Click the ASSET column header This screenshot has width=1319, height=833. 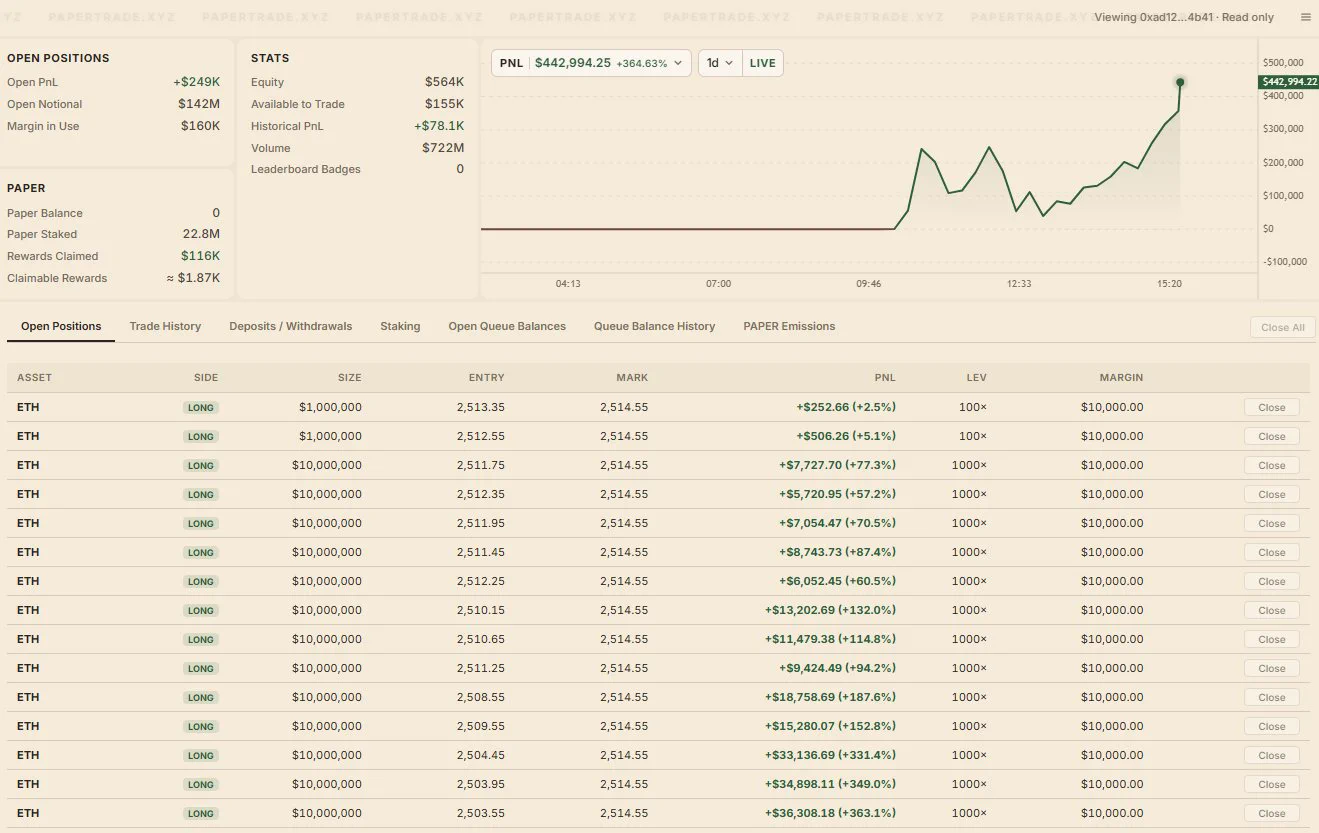click(x=34, y=378)
